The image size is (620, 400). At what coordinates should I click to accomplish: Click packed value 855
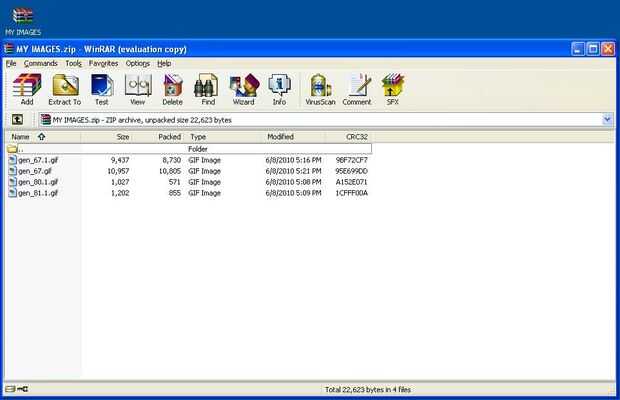174,193
